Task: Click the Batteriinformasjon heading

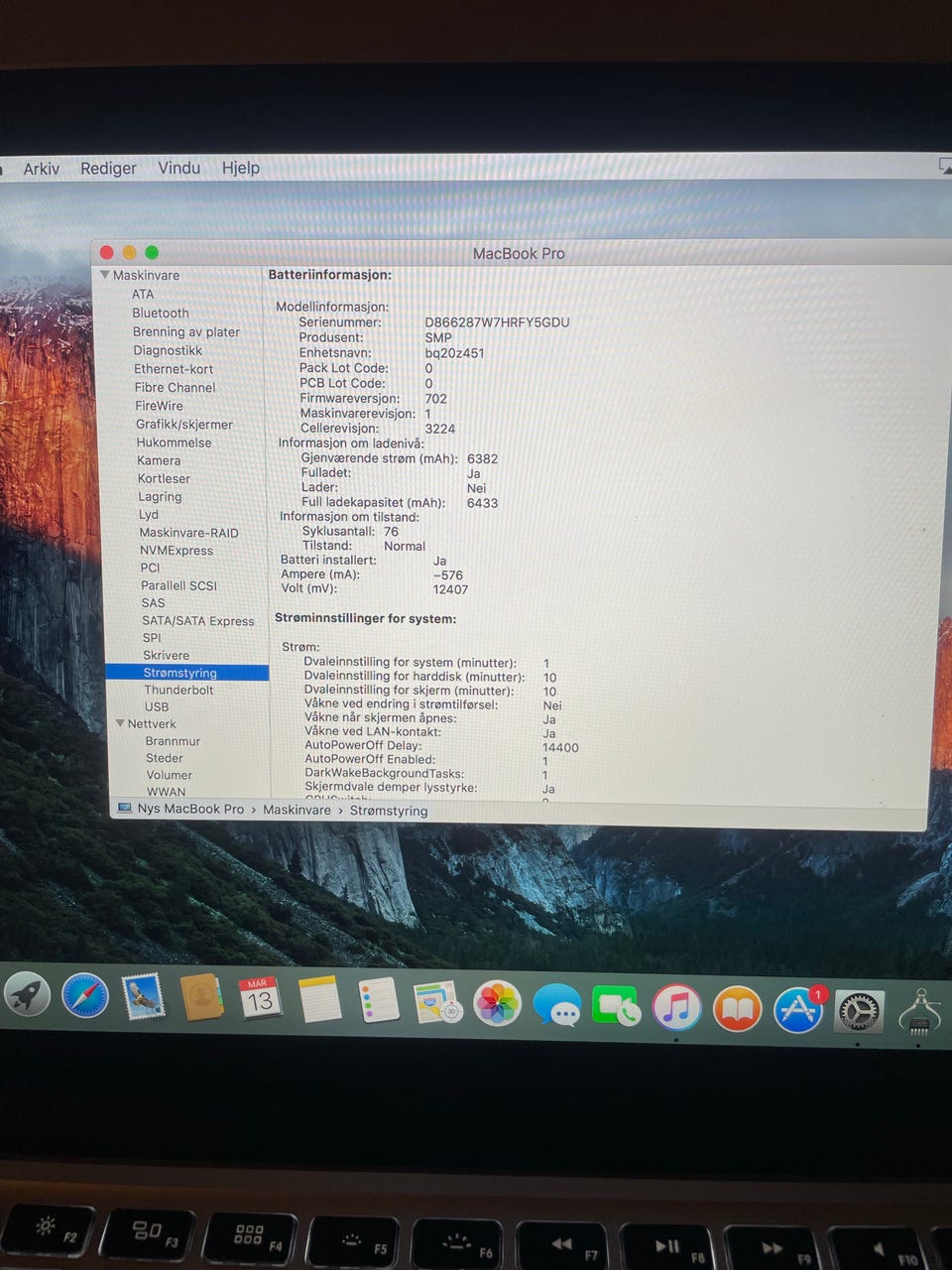Action: (x=330, y=275)
